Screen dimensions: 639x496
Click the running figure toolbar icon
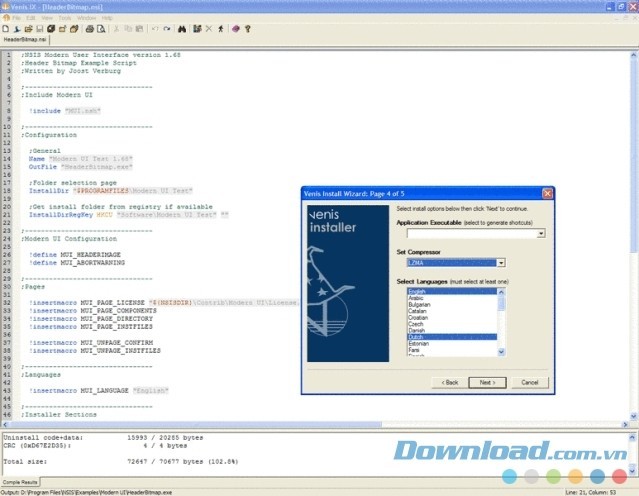(x=220, y=29)
